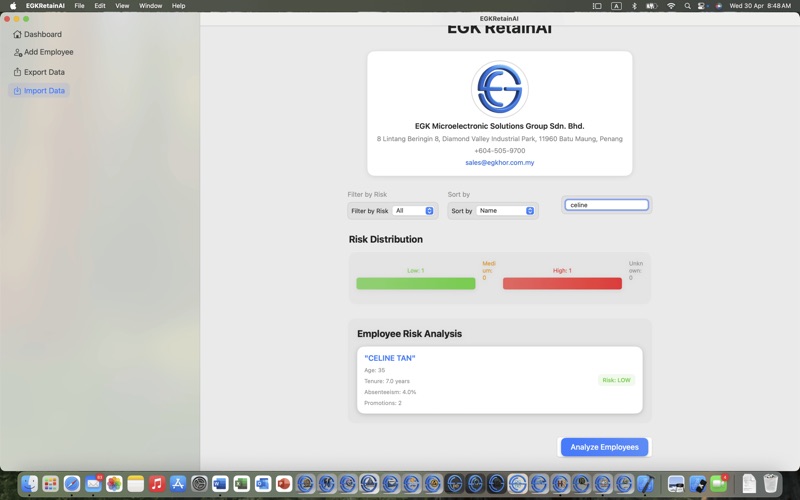Open the Edit menu
The height and width of the screenshot is (500, 800).
[99, 6]
